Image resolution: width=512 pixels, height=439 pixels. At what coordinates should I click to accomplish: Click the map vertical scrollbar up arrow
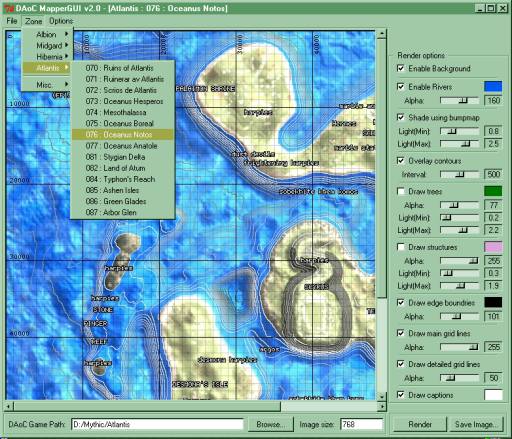pyautogui.click(x=382, y=34)
